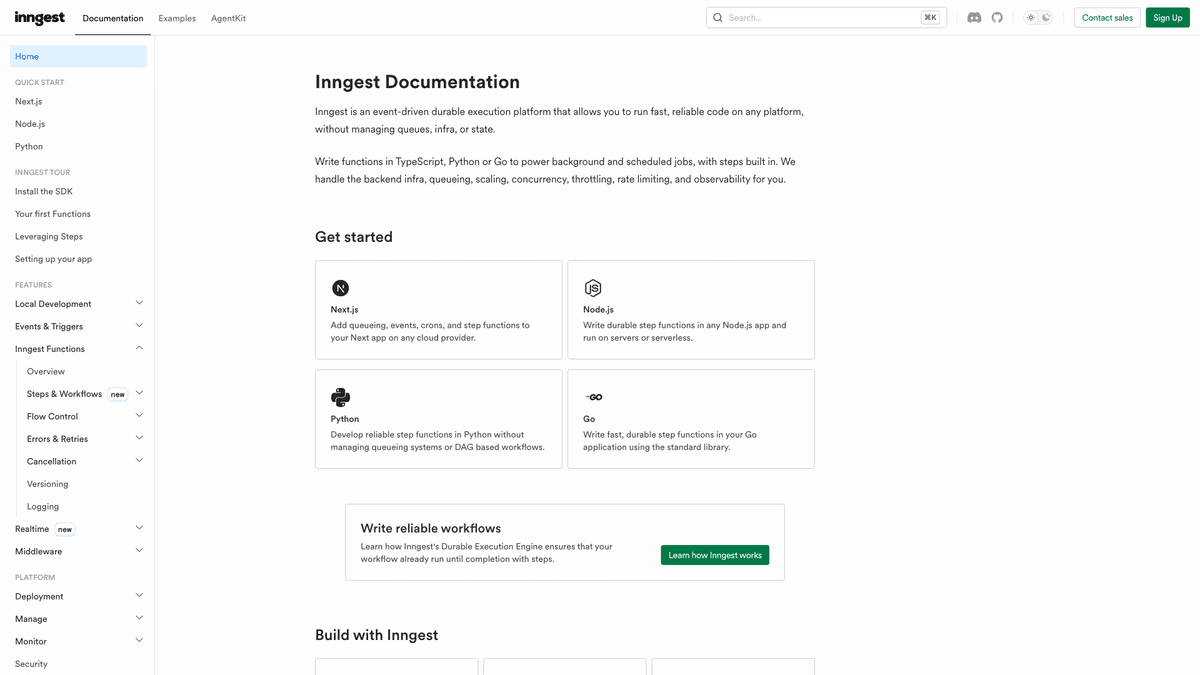Click the Node.js card logo icon
The image size is (1200, 675).
[x=593, y=288]
